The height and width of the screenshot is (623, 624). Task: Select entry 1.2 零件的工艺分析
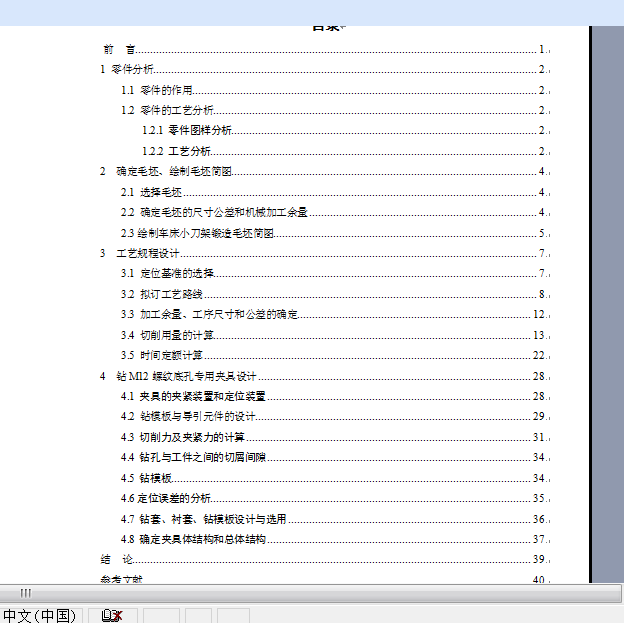(335, 110)
